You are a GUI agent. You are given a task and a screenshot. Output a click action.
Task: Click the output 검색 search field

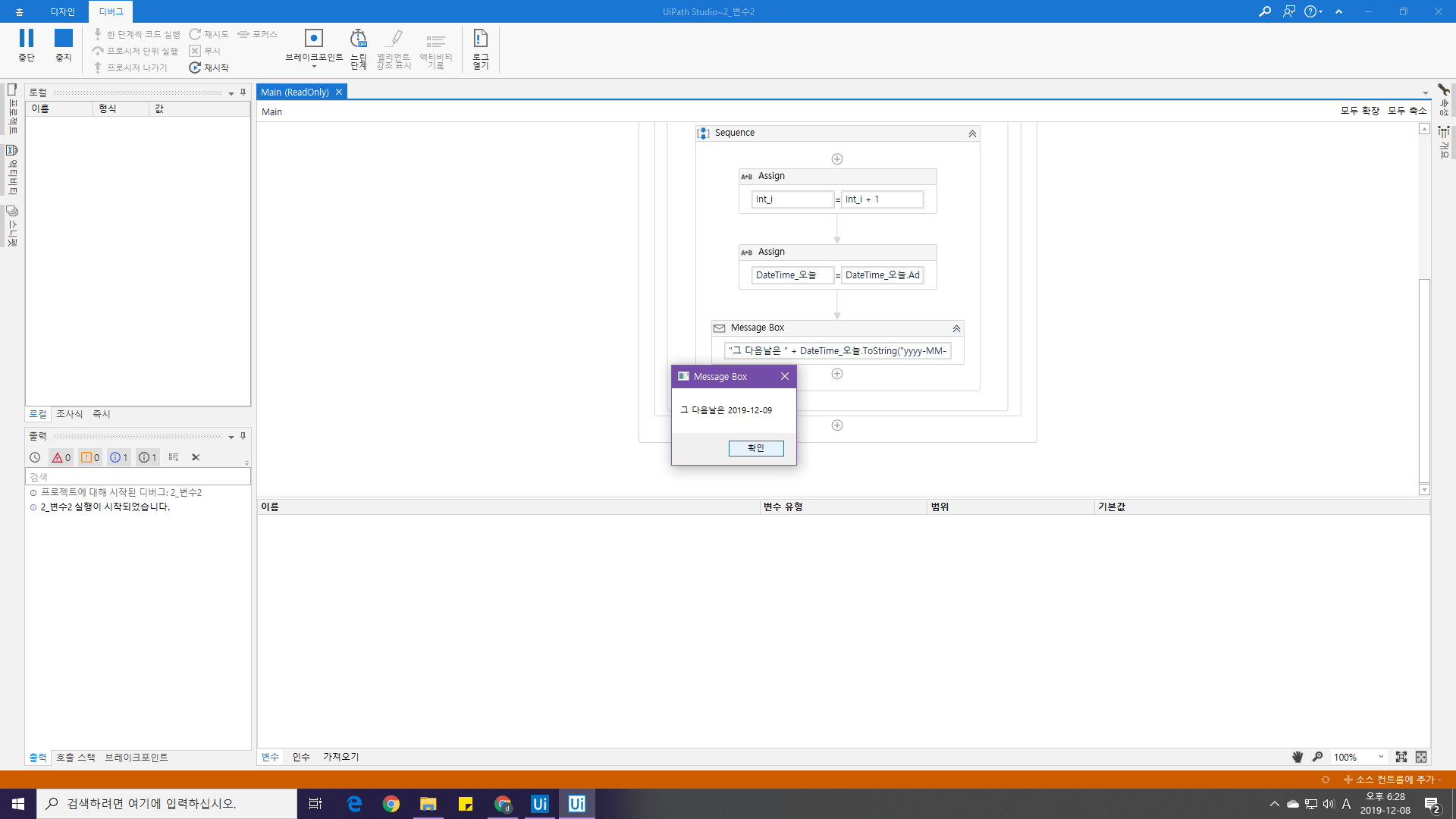tap(138, 477)
